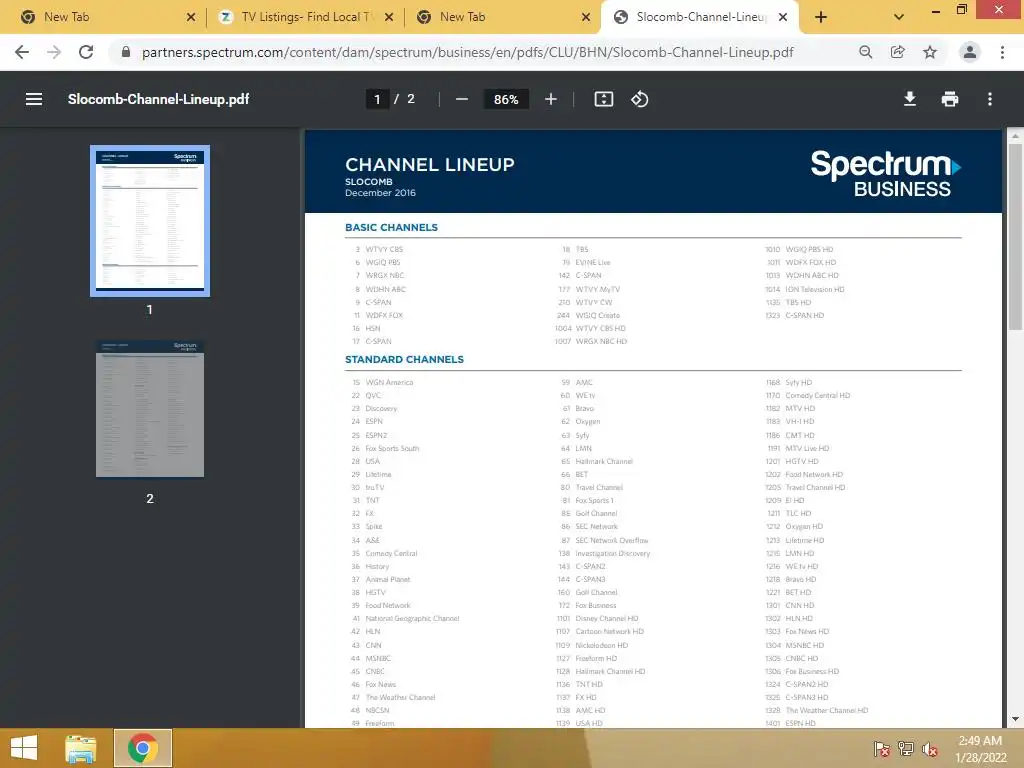
Task: Open the Windows Start menu
Action: (x=24, y=748)
